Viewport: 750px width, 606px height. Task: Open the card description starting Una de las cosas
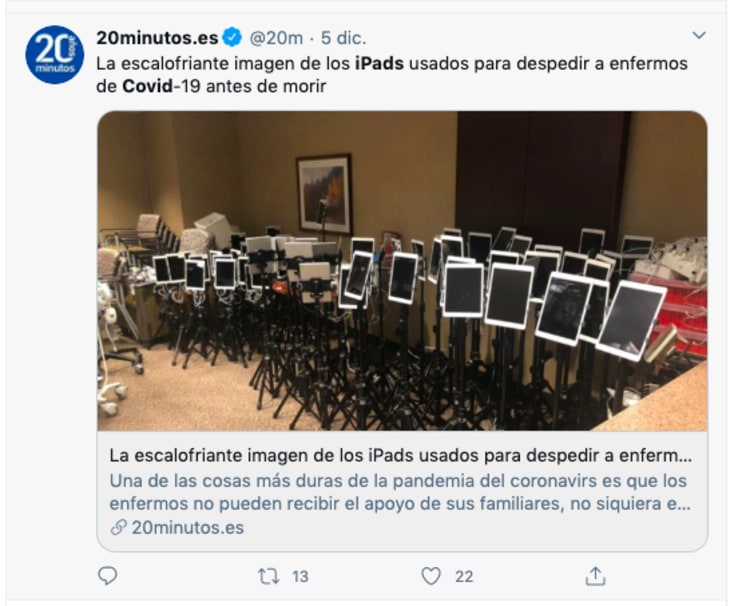[x=400, y=492]
